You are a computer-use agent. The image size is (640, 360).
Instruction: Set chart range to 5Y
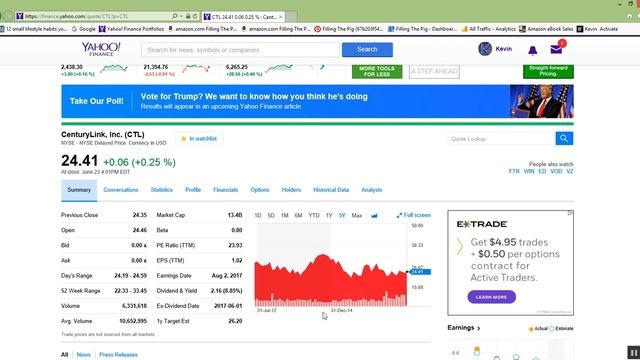[x=342, y=216]
